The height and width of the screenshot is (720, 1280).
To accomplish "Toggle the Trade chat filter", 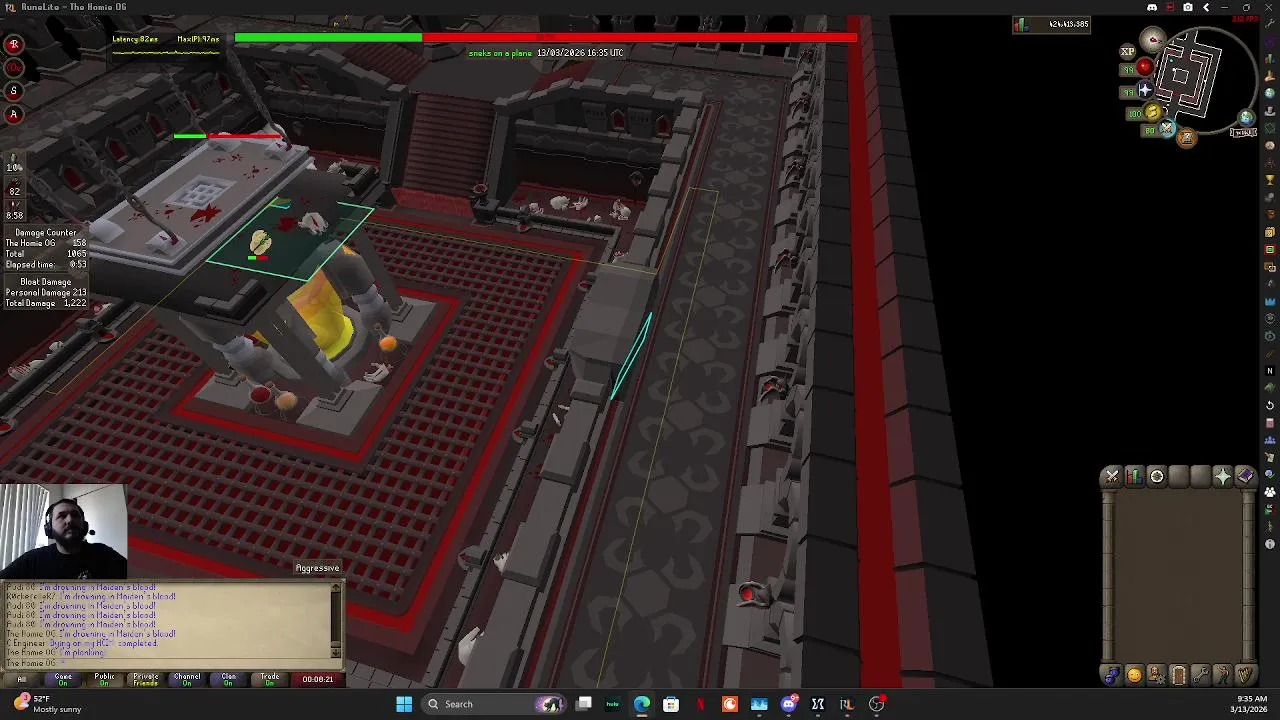I will 270,679.
